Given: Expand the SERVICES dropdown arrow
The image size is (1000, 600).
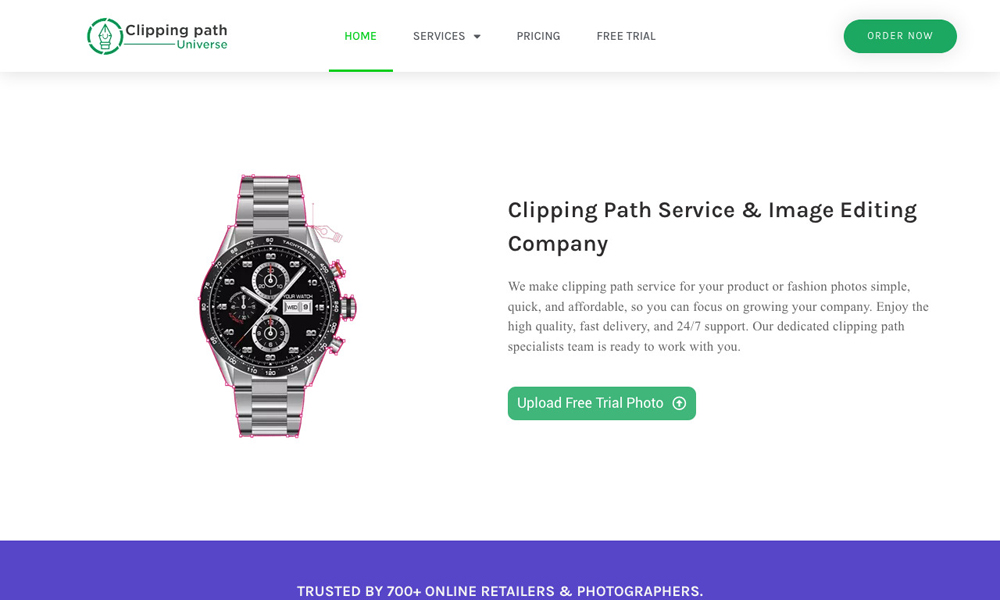Looking at the screenshot, I should coord(477,37).
